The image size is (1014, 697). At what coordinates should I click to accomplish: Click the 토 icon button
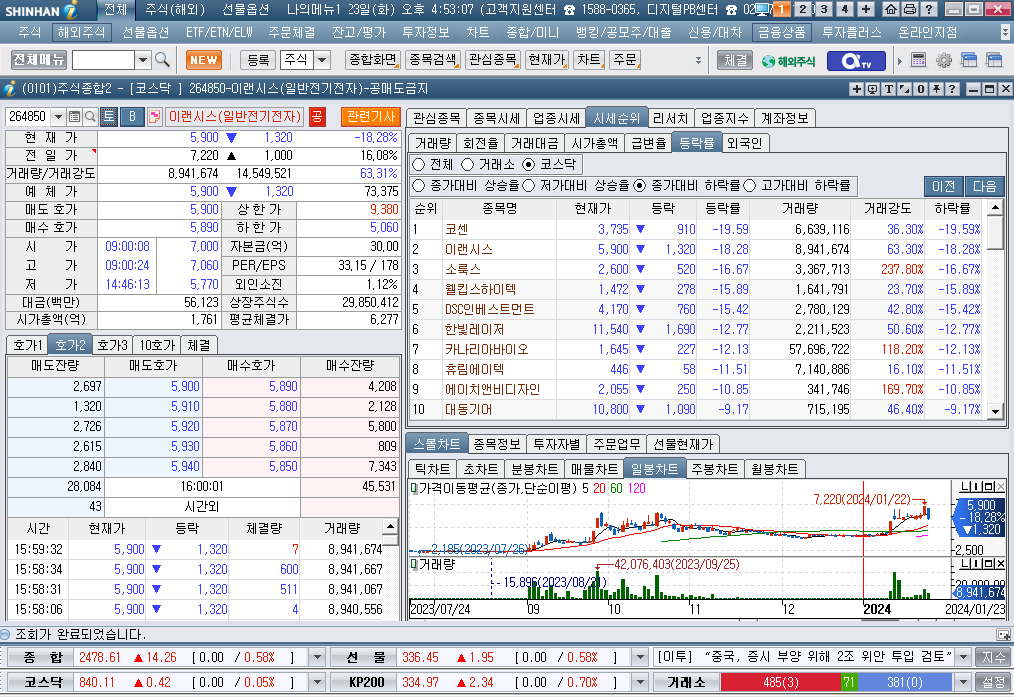109,116
